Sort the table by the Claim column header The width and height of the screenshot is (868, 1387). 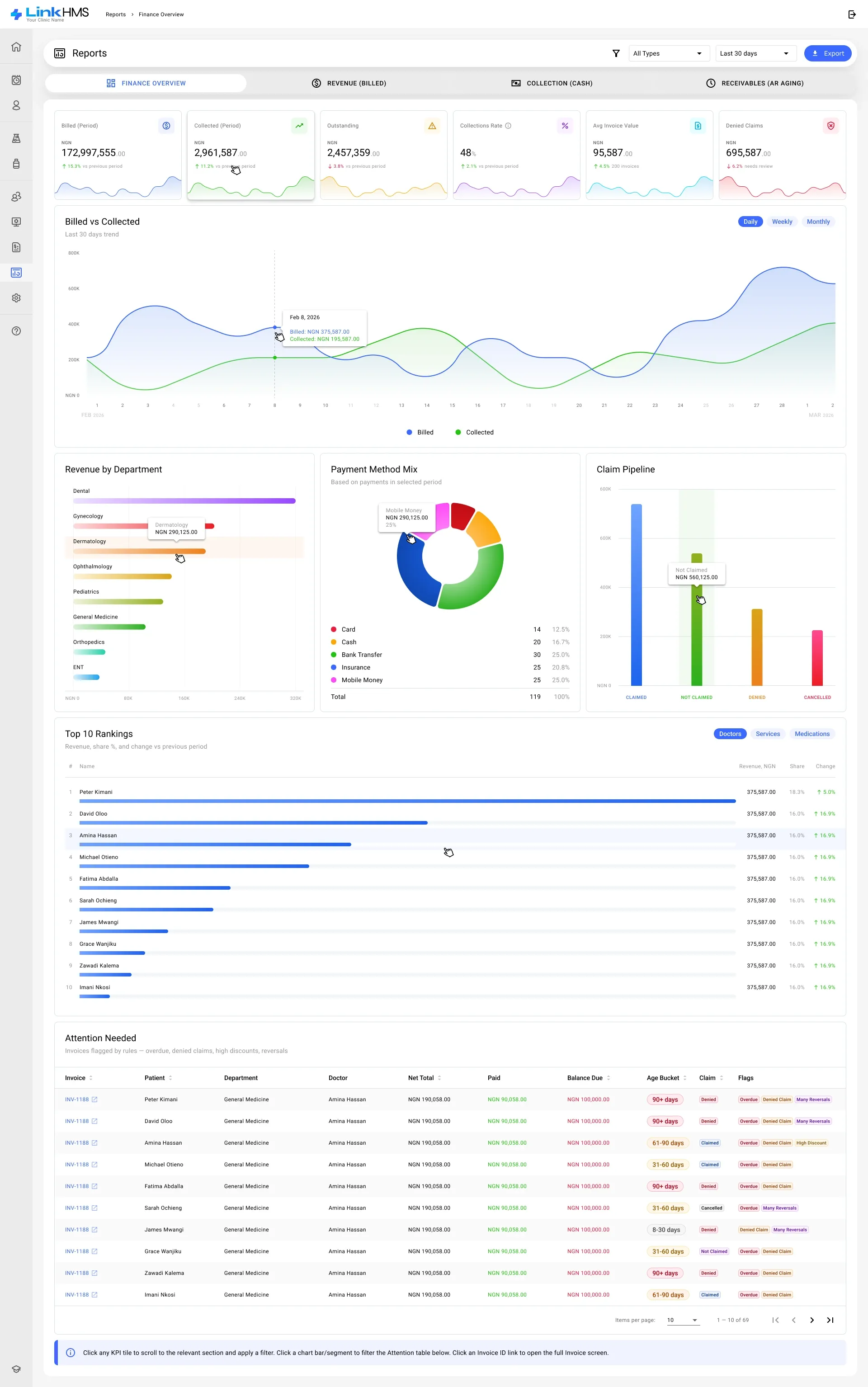[711, 1078]
